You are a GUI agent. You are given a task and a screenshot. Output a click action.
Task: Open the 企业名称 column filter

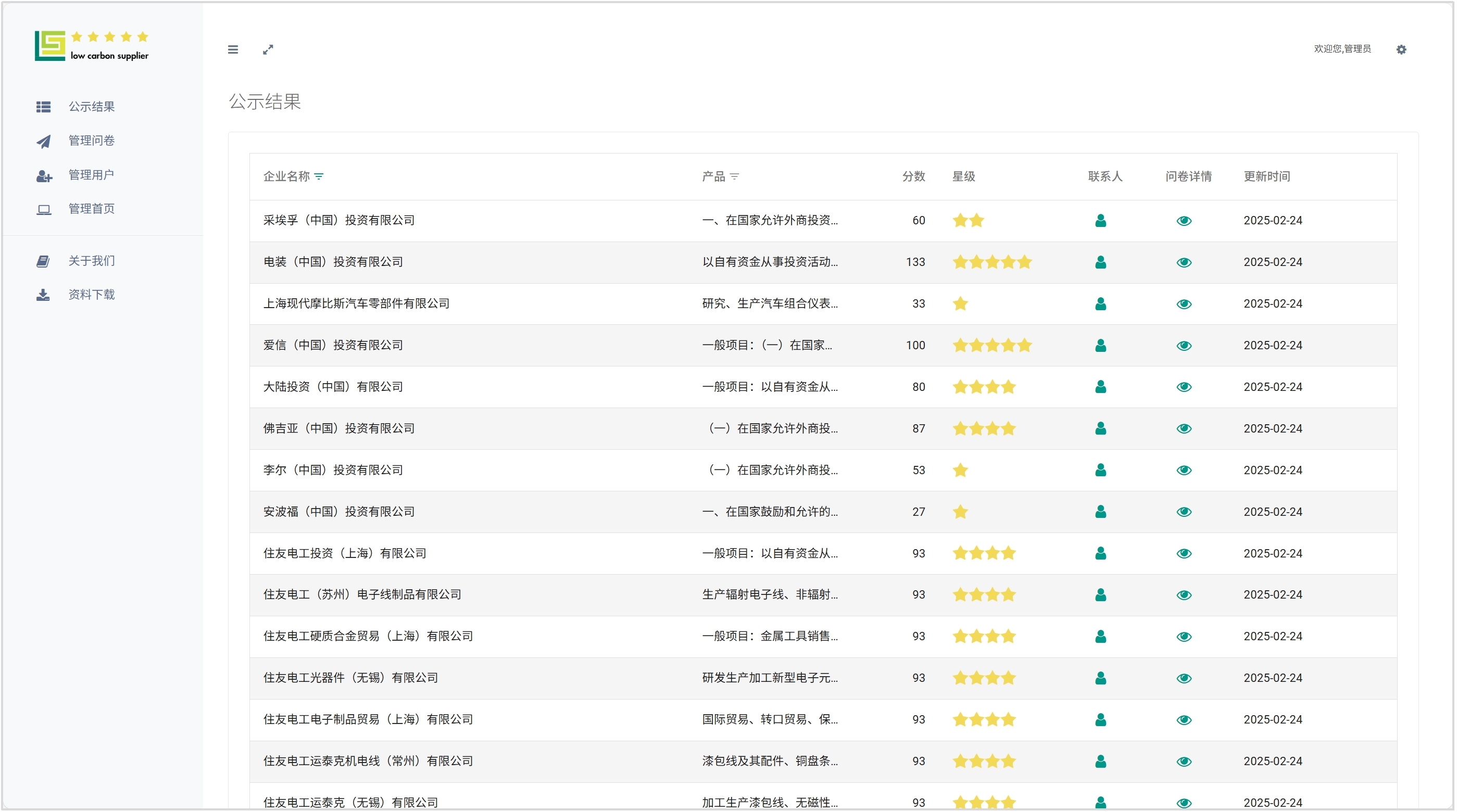[319, 177]
